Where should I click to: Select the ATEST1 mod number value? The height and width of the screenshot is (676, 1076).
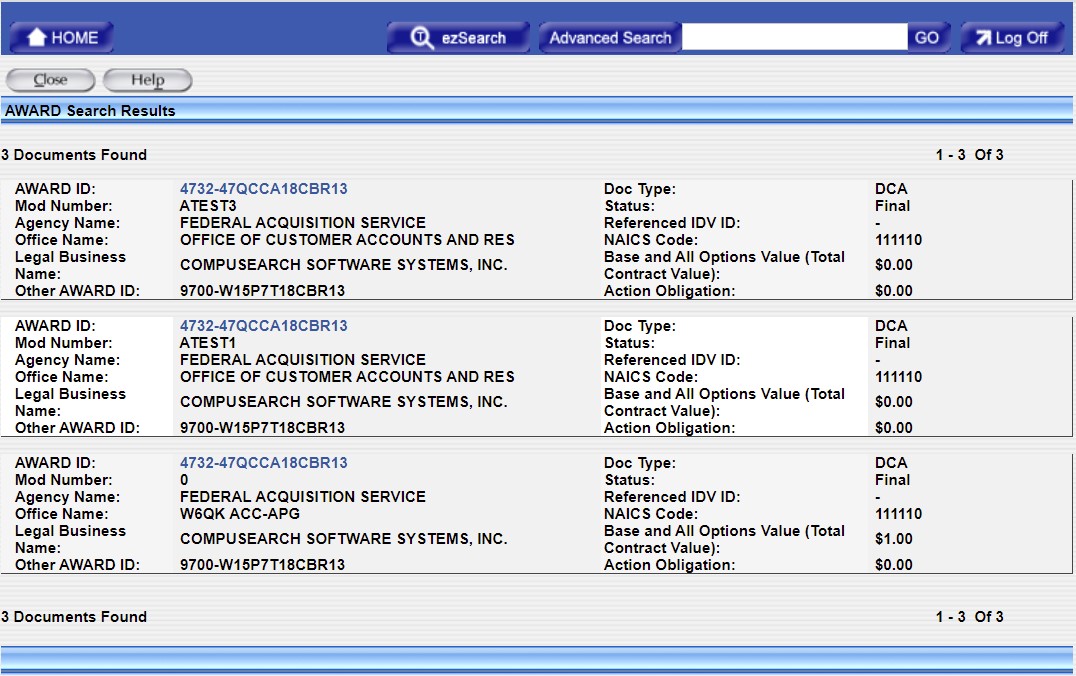pos(208,342)
